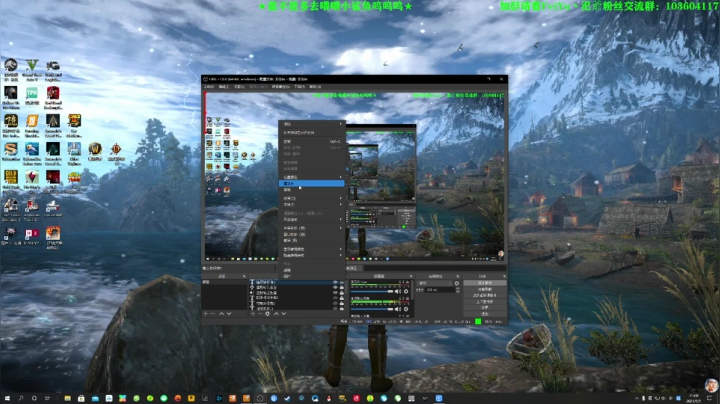Expand the Transform submenu in context menu

click(311, 204)
